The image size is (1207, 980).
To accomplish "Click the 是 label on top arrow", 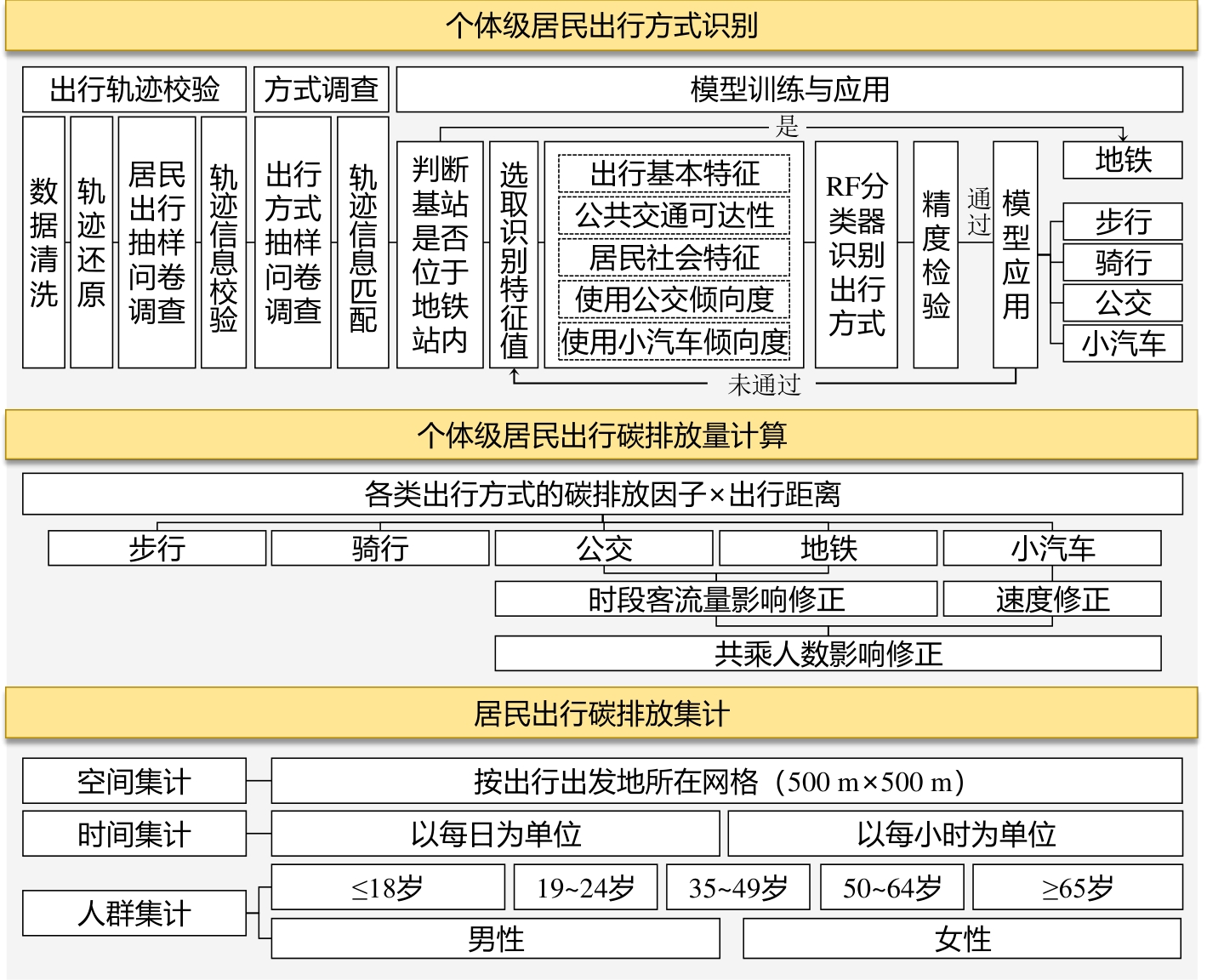I will (788, 128).
